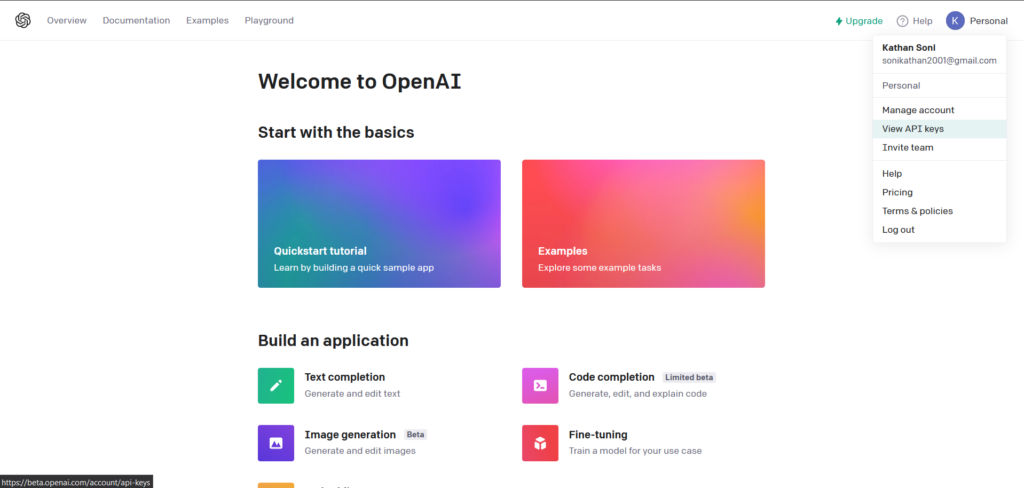
Task: Click Help in the account dropdown menu
Action: [x=939, y=174]
